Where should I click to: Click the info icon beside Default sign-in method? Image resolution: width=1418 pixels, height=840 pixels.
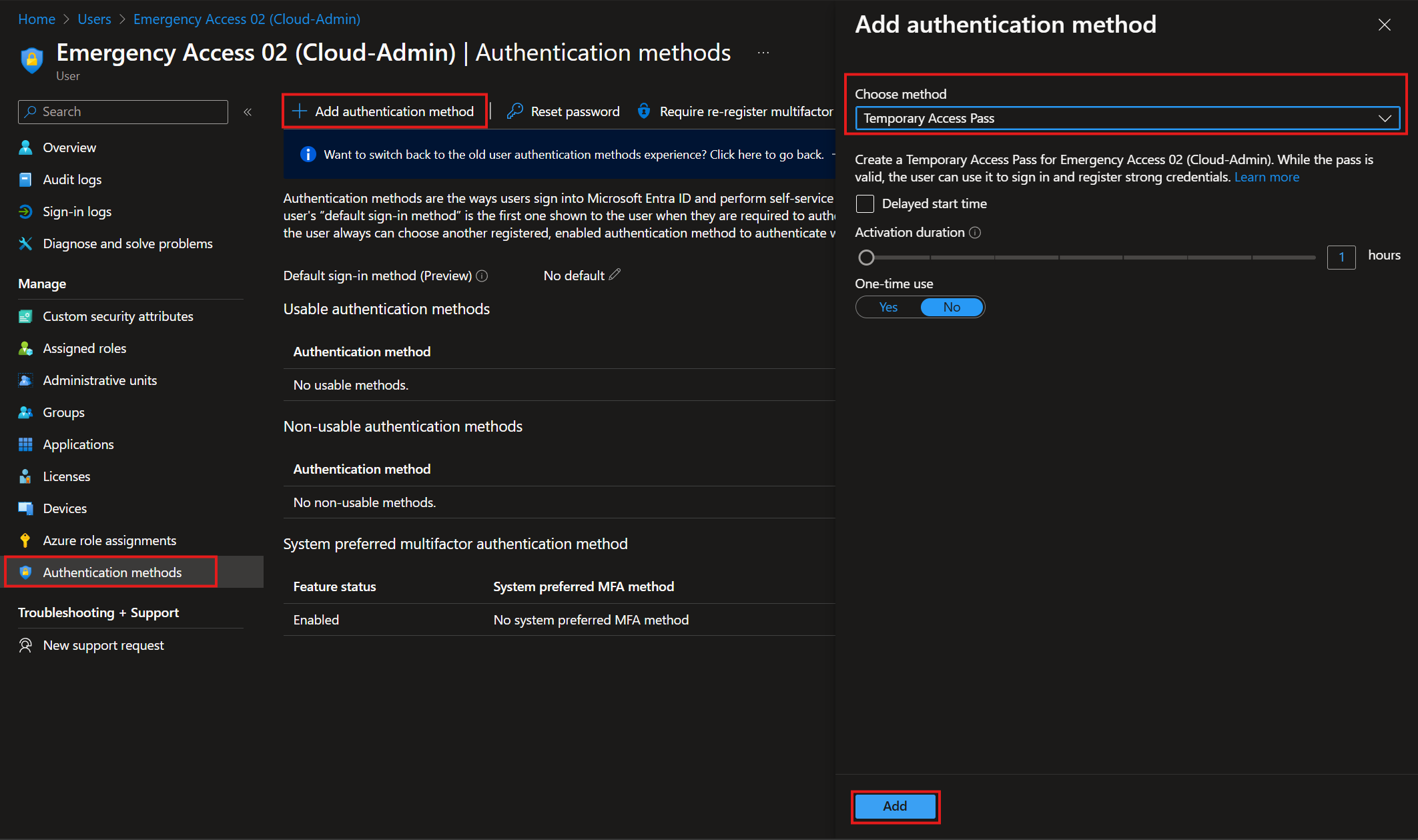pos(482,276)
